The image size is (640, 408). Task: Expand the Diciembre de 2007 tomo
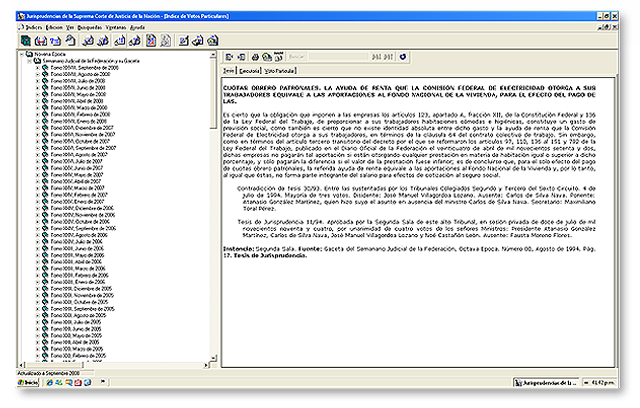click(x=38, y=128)
